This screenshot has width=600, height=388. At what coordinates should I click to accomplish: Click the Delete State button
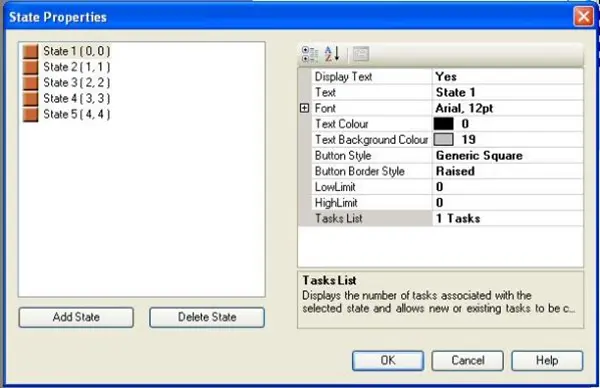click(207, 317)
